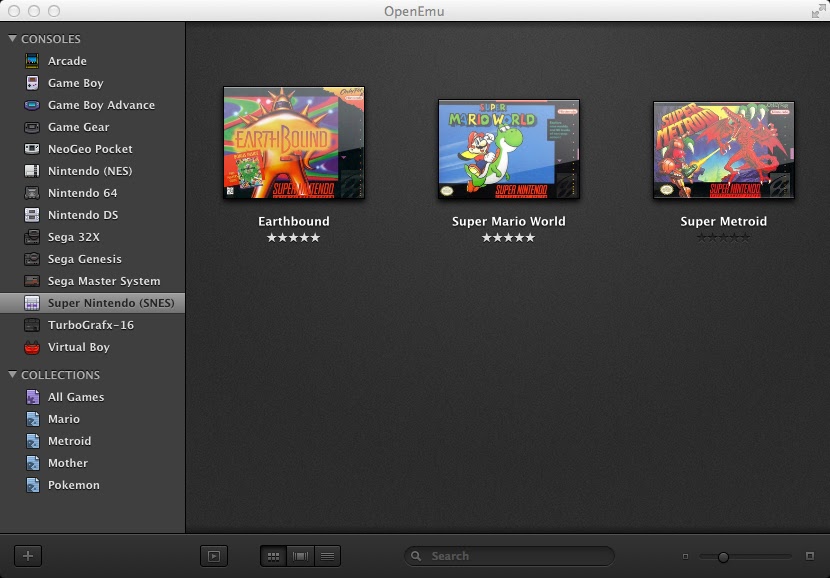830x578 pixels.
Task: Click the Sega 32X console icon
Action: click(x=32, y=237)
